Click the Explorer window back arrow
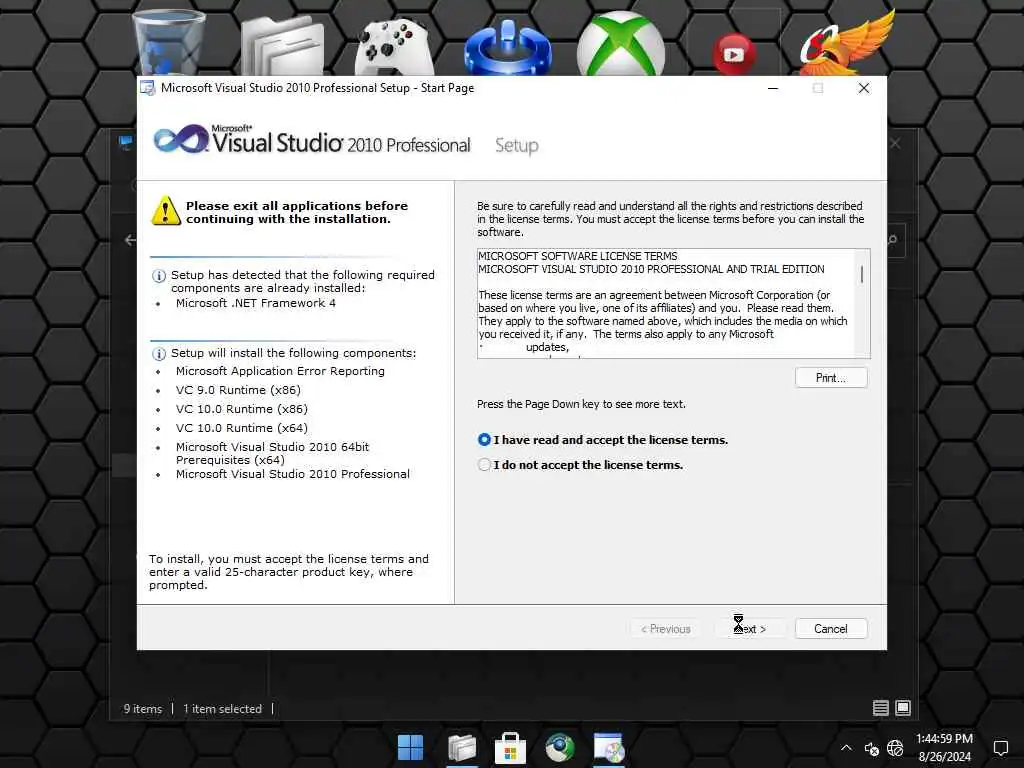The width and height of the screenshot is (1024, 768). (130, 240)
